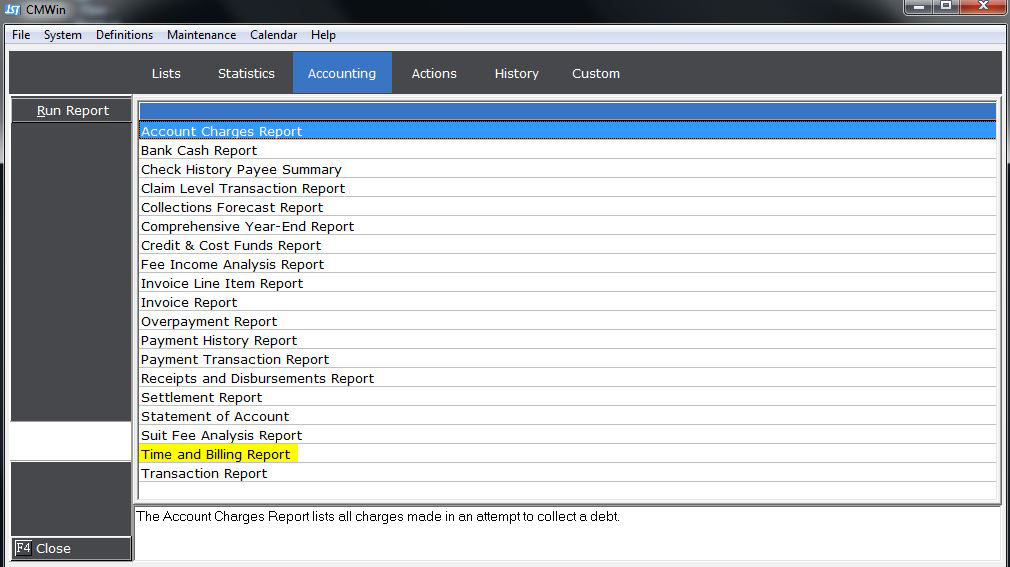
Task: Select Fee Income Analysis Report
Action: 232,265
